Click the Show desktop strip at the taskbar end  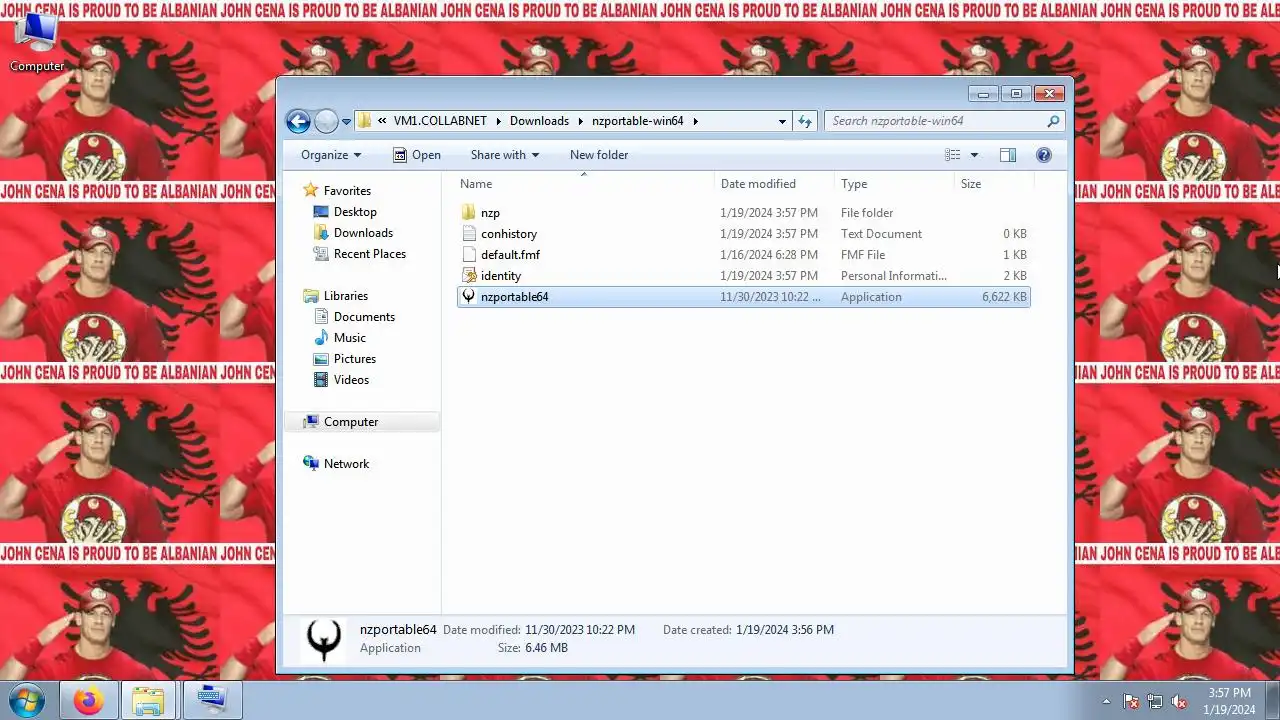[x=1272, y=701]
